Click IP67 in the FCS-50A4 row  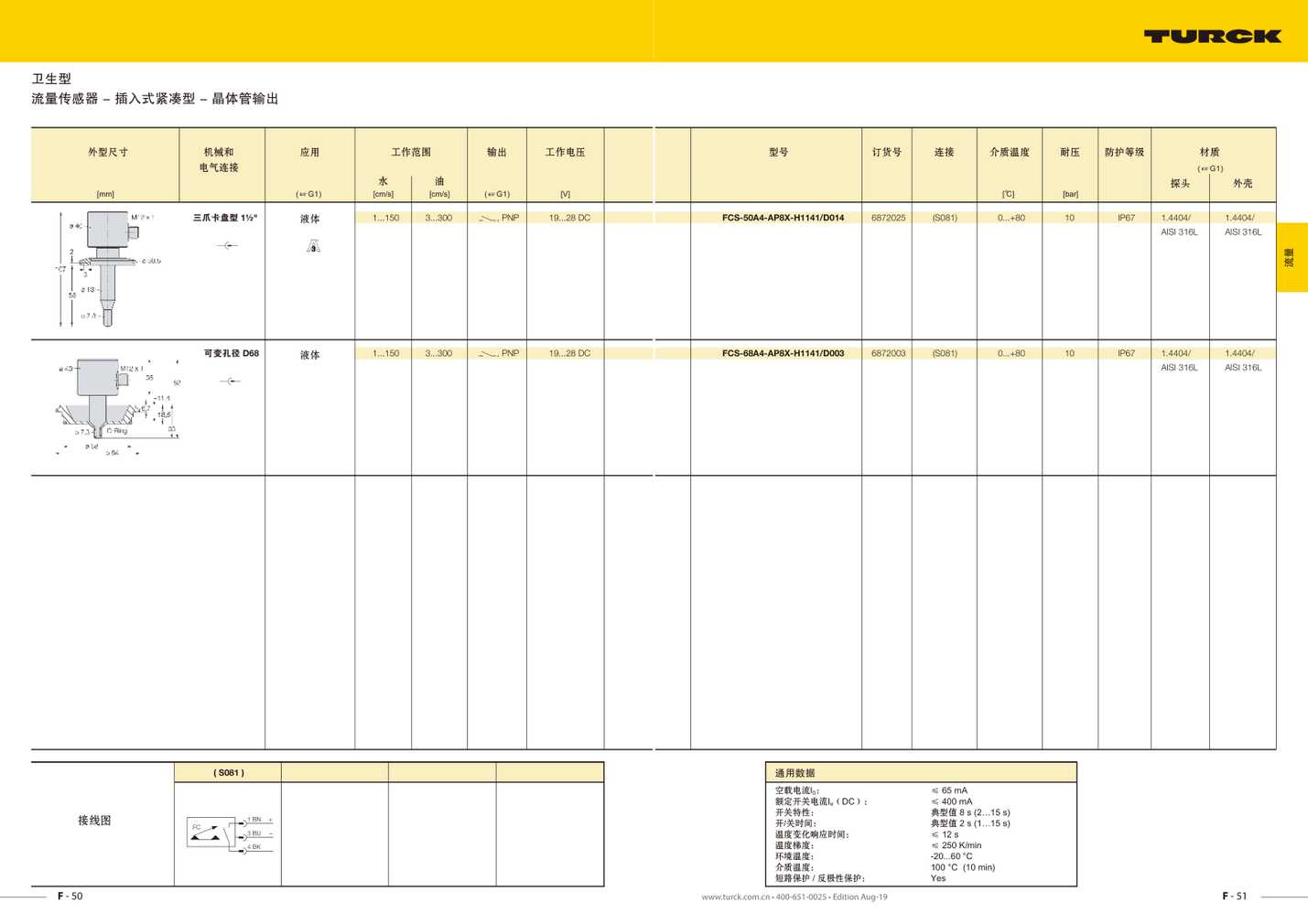pos(1126,218)
